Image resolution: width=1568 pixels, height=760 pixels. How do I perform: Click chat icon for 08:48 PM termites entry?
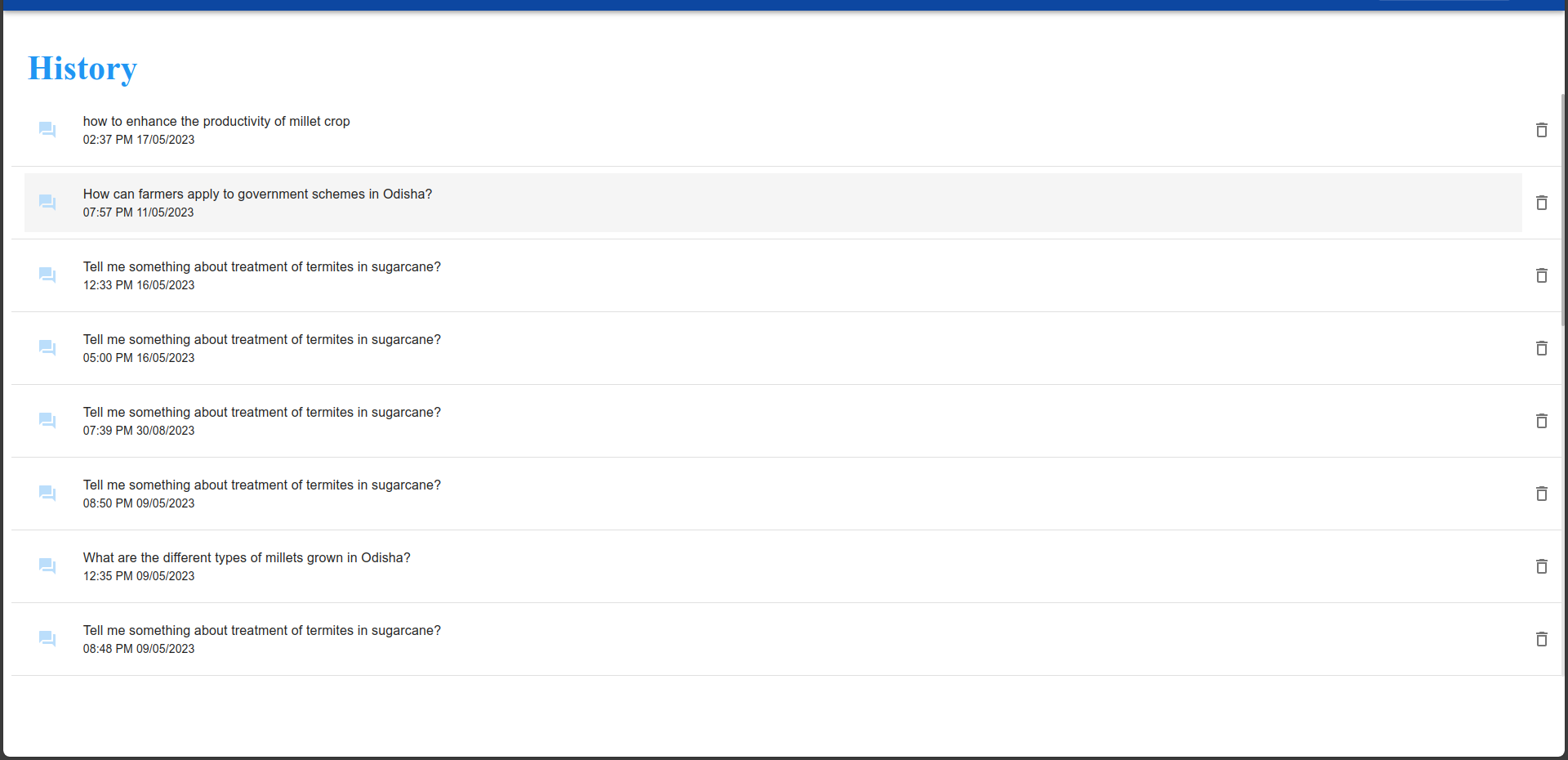47,639
